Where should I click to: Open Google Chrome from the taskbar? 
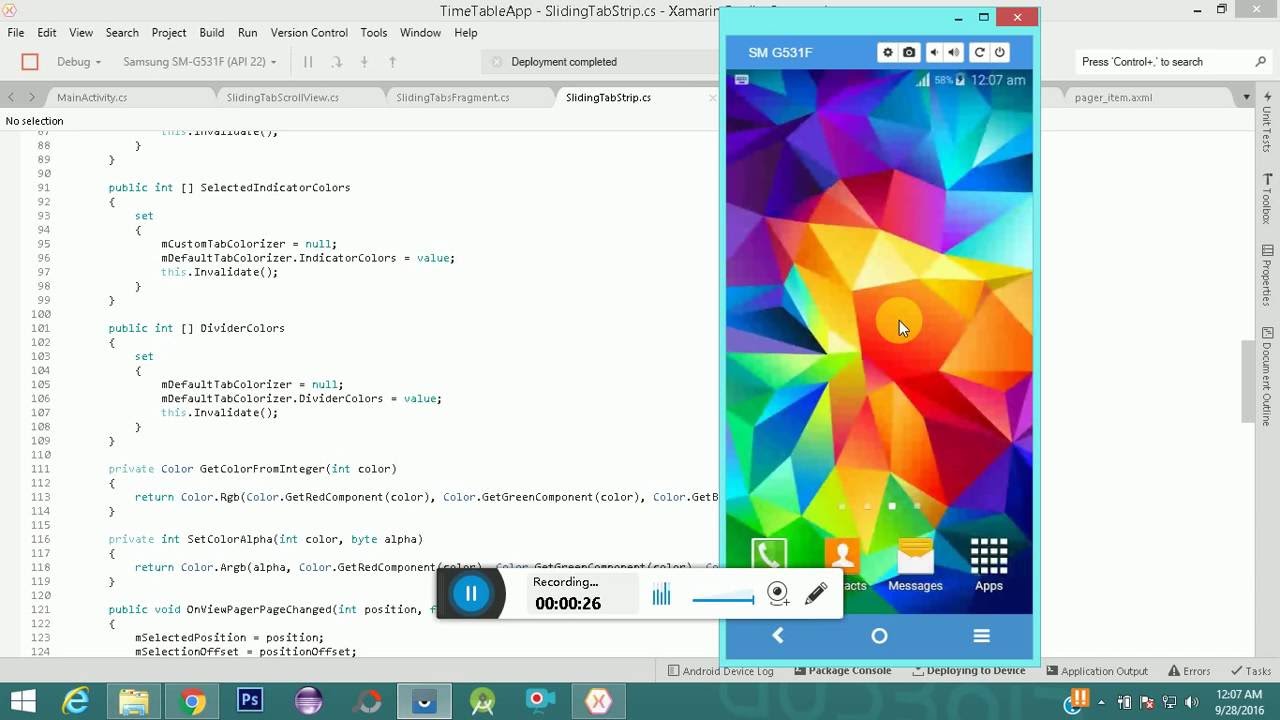click(193, 701)
